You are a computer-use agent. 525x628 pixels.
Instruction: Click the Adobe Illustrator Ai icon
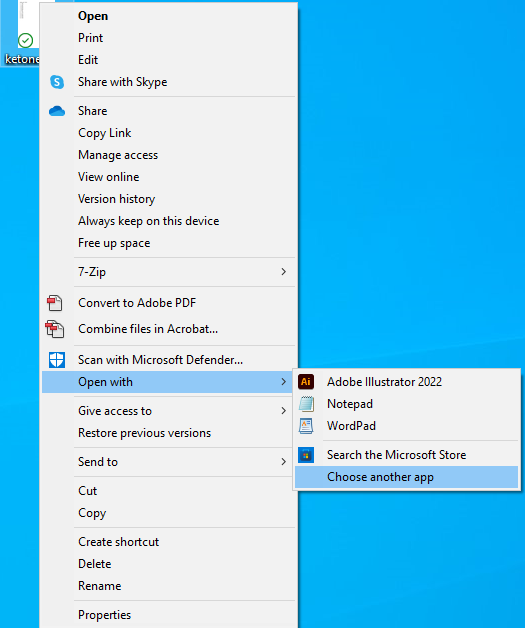[x=306, y=382]
